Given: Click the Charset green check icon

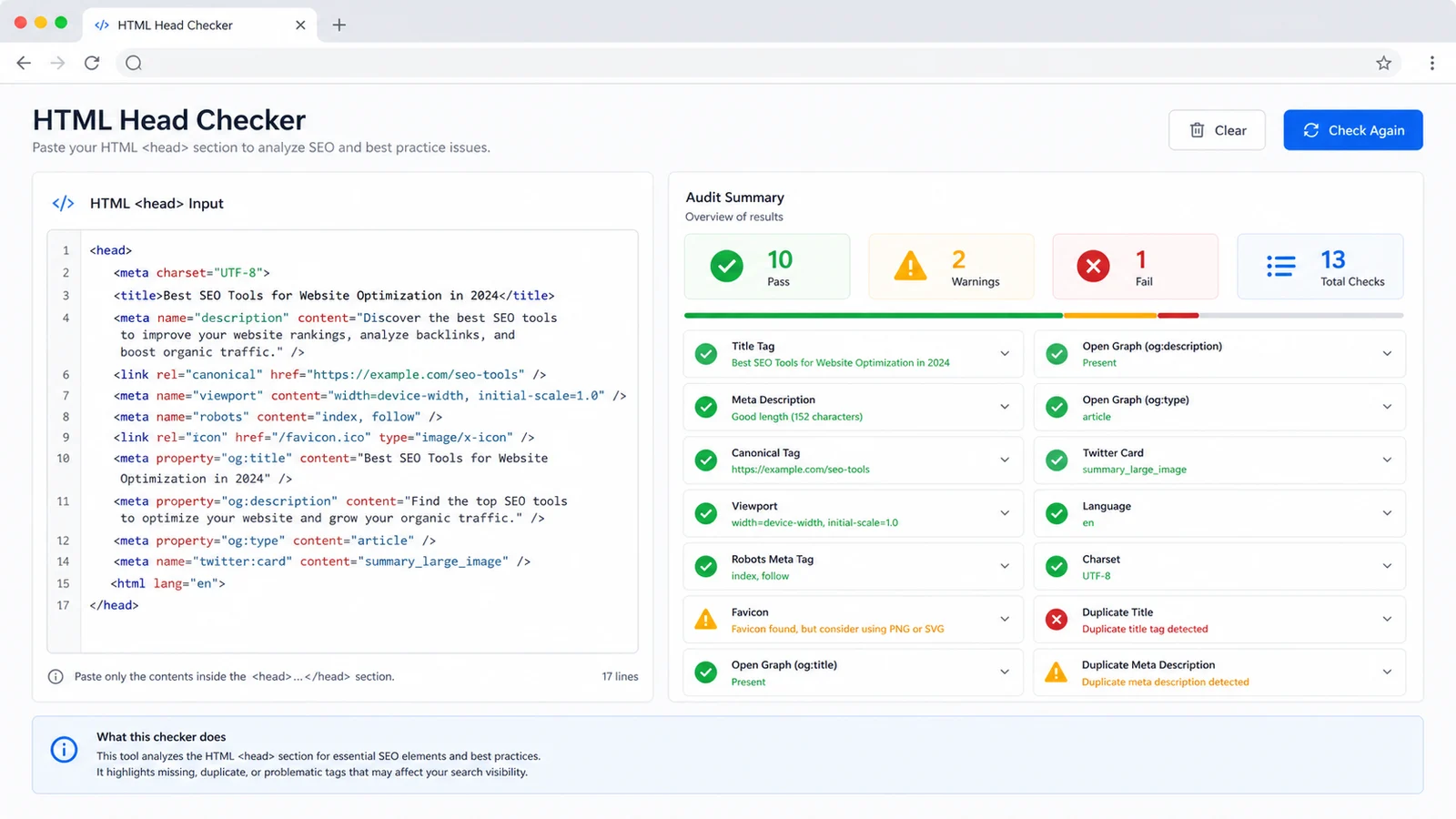Looking at the screenshot, I should click(x=1057, y=566).
